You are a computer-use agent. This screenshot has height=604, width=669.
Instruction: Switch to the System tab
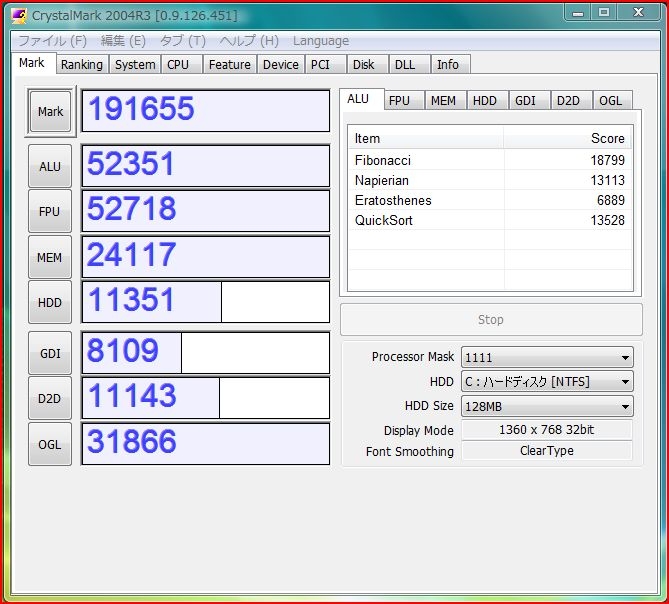135,64
